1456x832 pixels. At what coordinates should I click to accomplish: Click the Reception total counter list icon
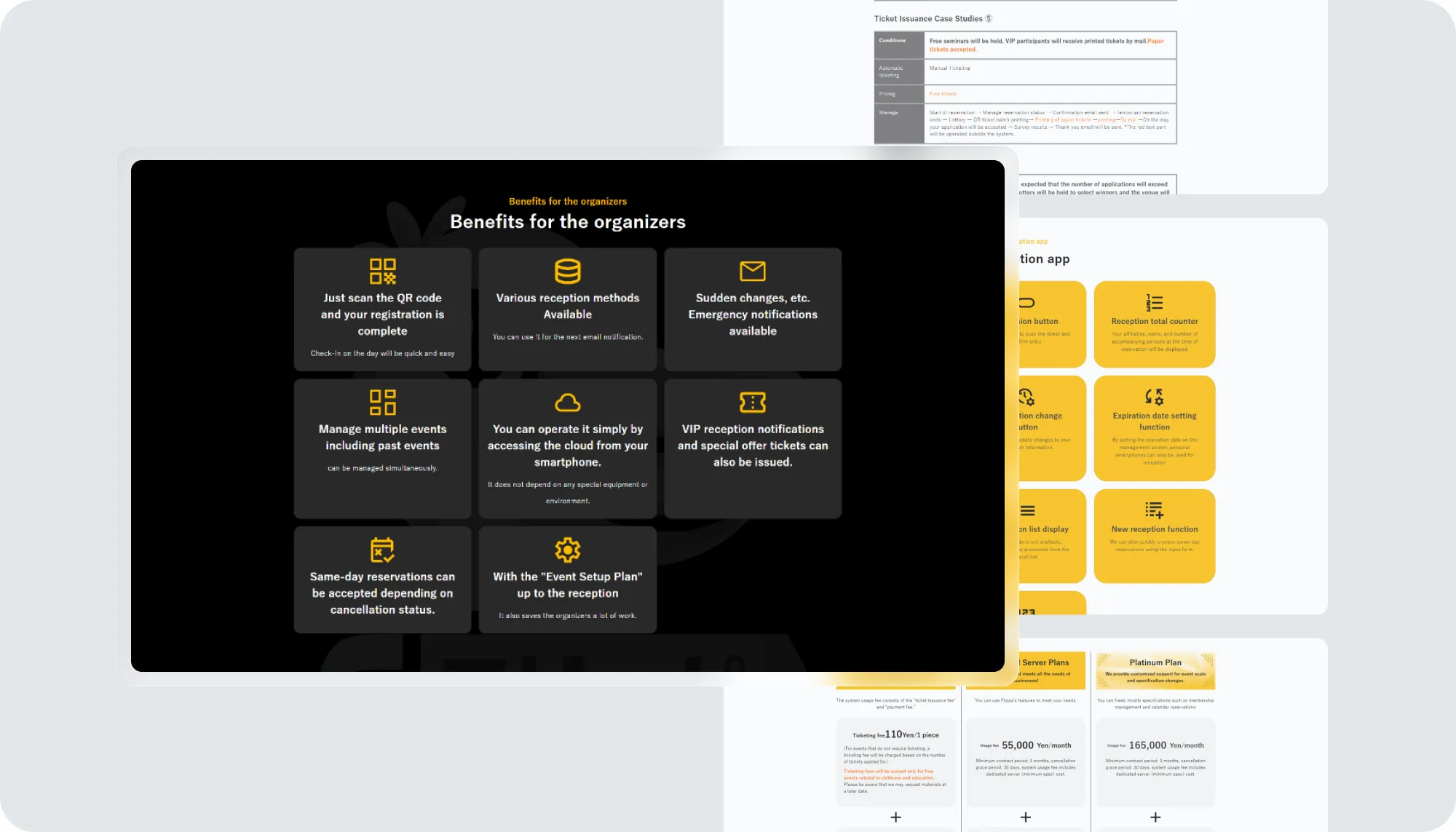(1154, 302)
